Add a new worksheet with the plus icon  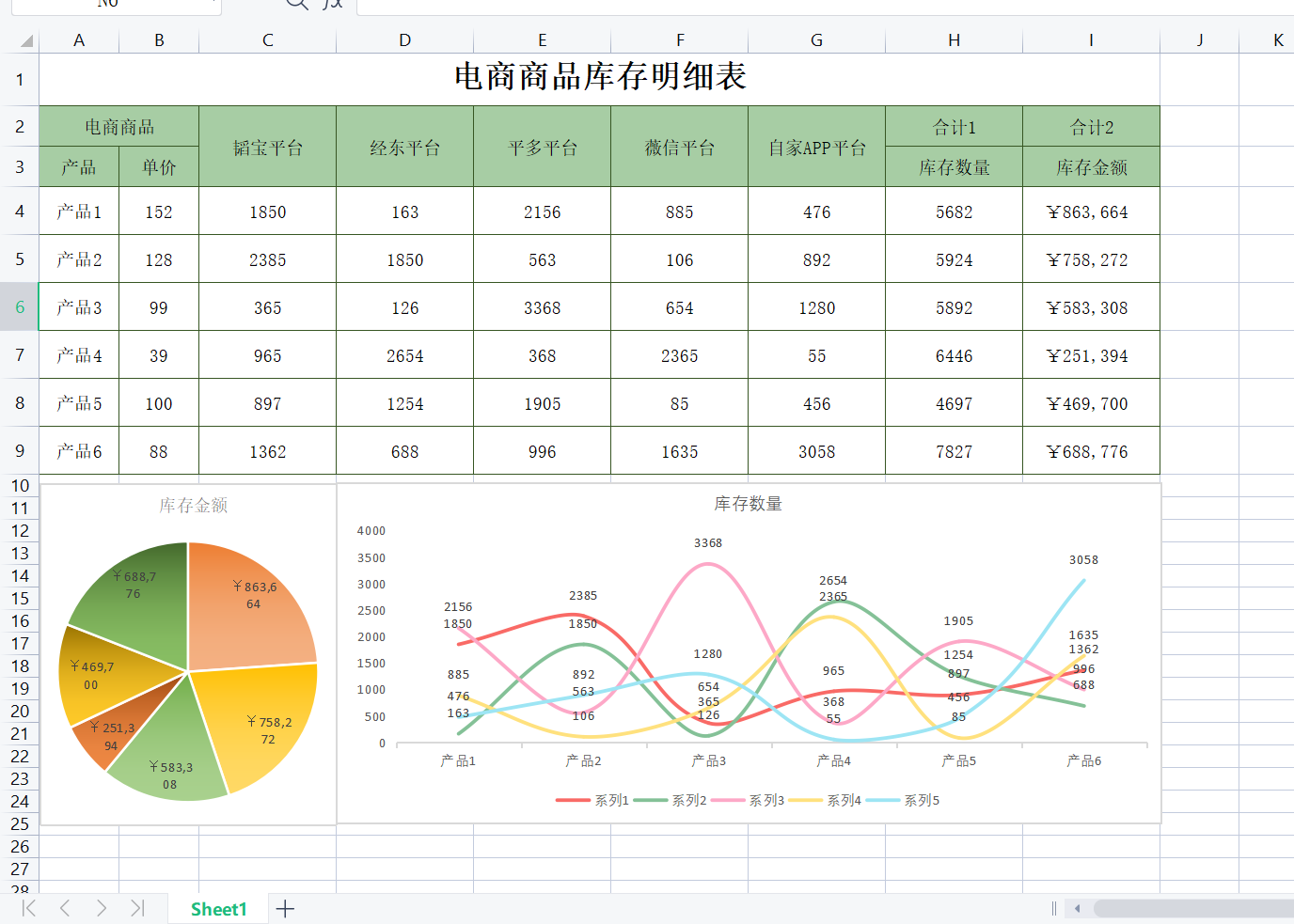[x=285, y=908]
